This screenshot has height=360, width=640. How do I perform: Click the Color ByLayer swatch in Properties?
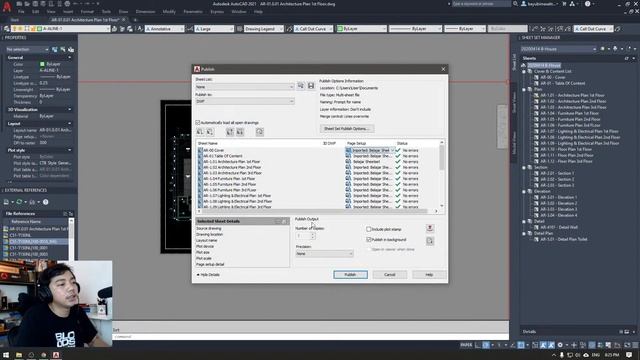42,64
